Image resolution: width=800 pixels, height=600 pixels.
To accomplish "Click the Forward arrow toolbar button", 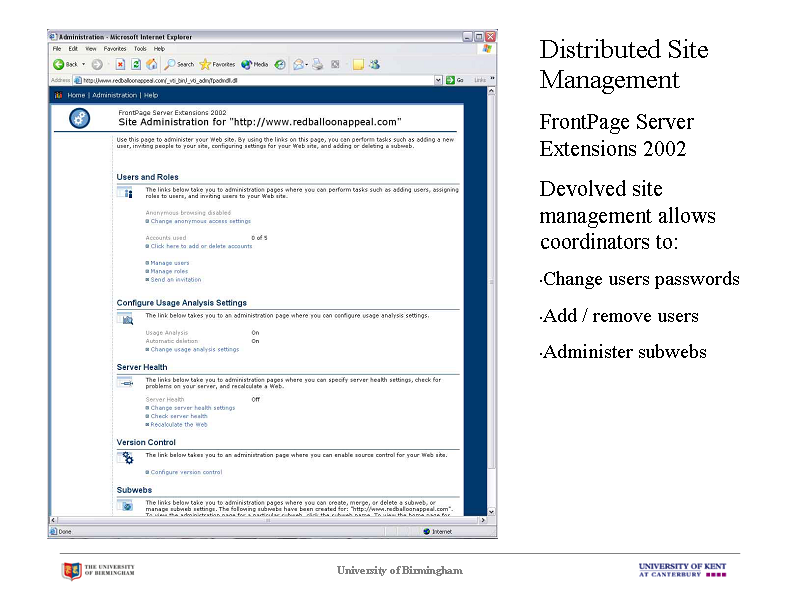I will coord(97,64).
